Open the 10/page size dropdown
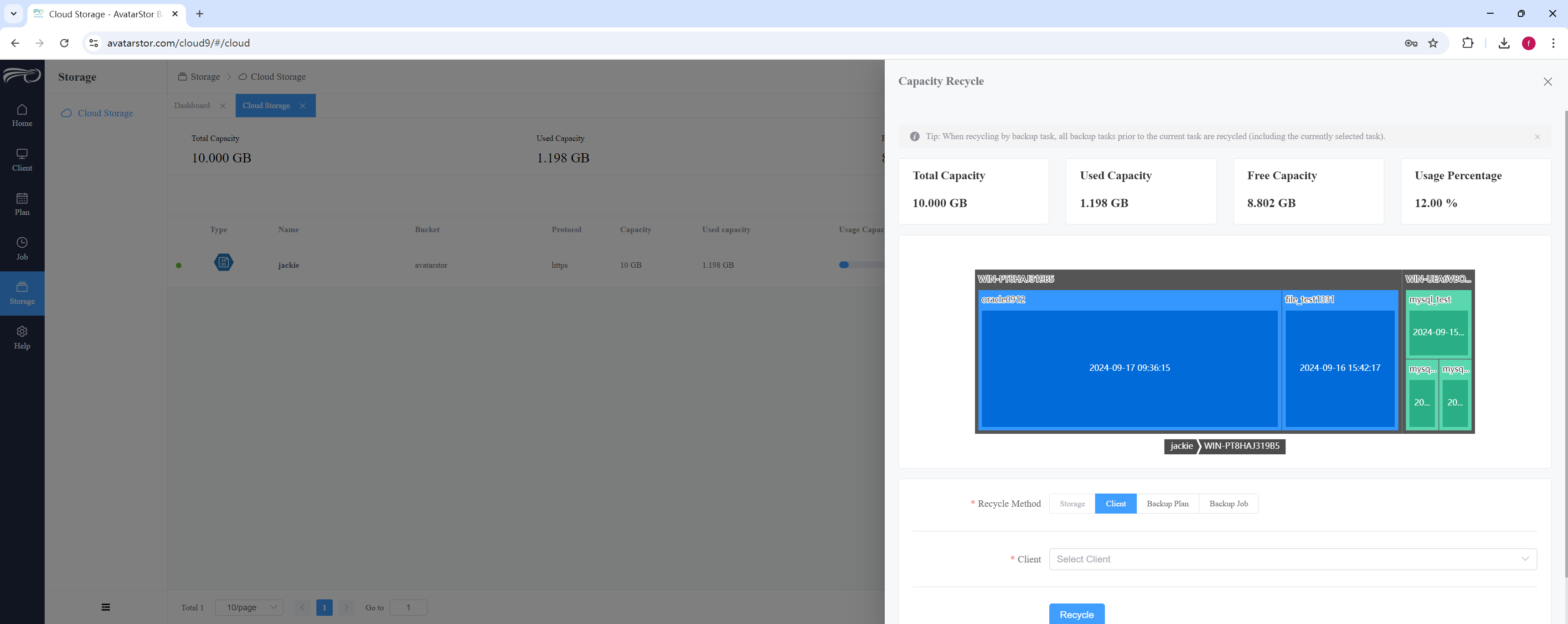 [x=249, y=608]
